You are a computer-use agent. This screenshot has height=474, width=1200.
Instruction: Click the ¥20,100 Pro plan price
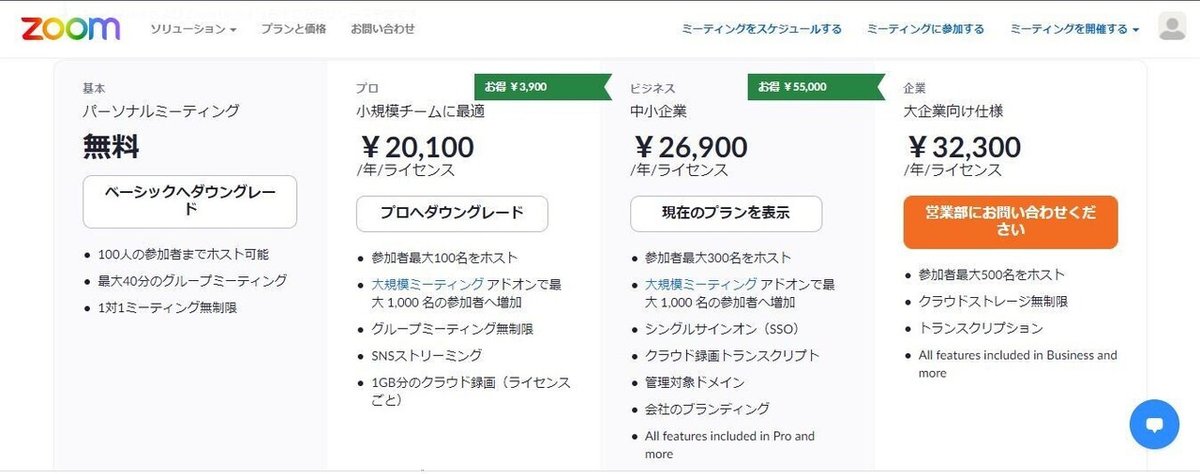point(416,147)
